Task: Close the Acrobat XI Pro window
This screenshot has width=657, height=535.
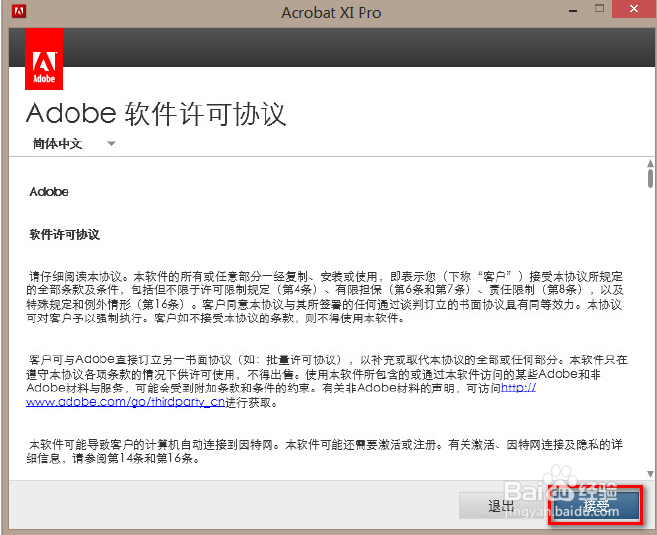Action: (634, 9)
